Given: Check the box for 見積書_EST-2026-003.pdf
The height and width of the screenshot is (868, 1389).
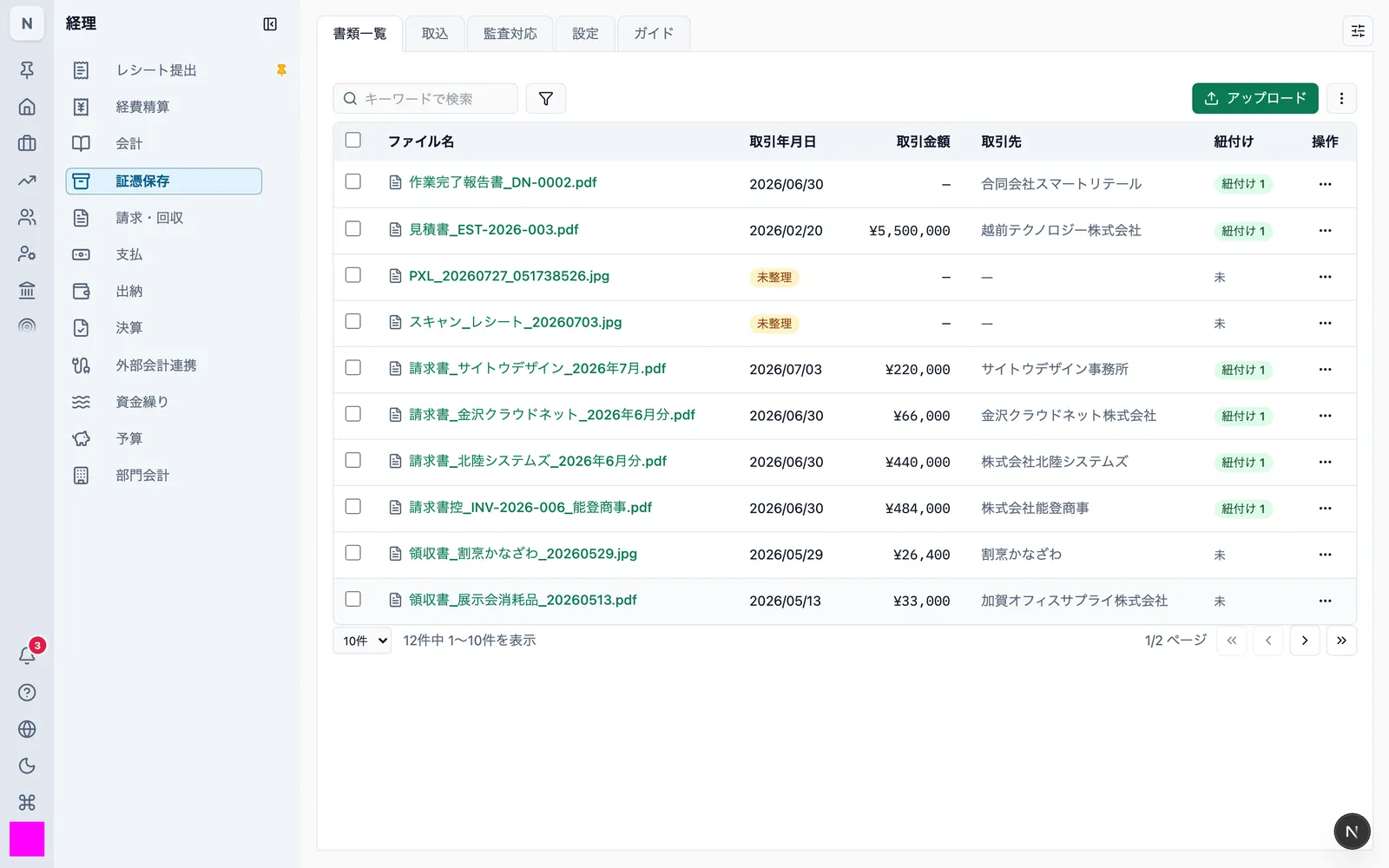Looking at the screenshot, I should (353, 228).
